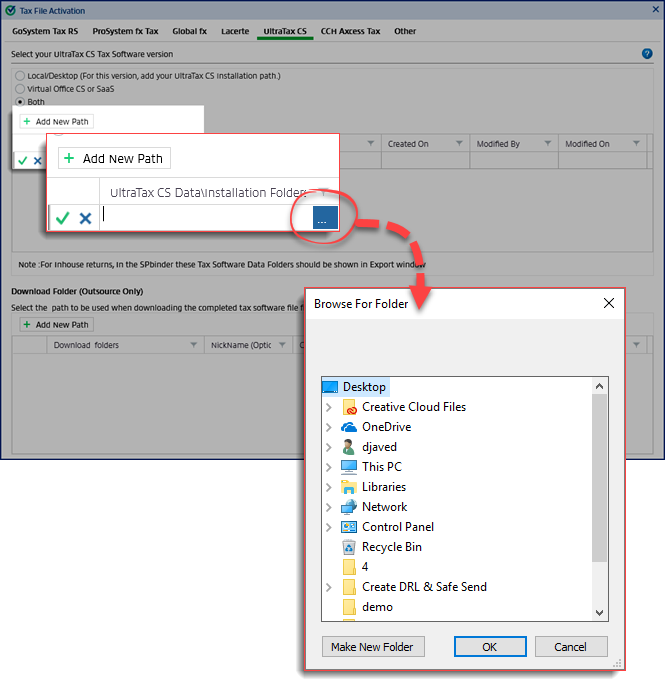The image size is (665, 686).
Task: Click the folder tree vertical scrollbar thumb
Action: [599, 478]
